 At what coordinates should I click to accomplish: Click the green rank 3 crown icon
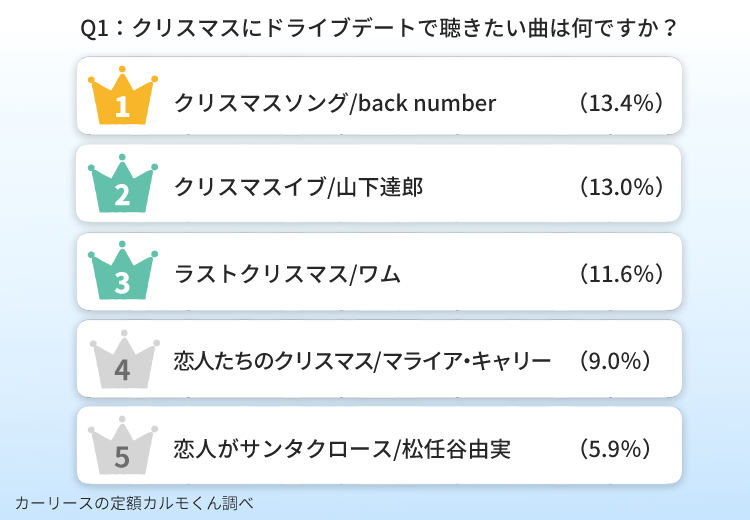[x=123, y=270]
